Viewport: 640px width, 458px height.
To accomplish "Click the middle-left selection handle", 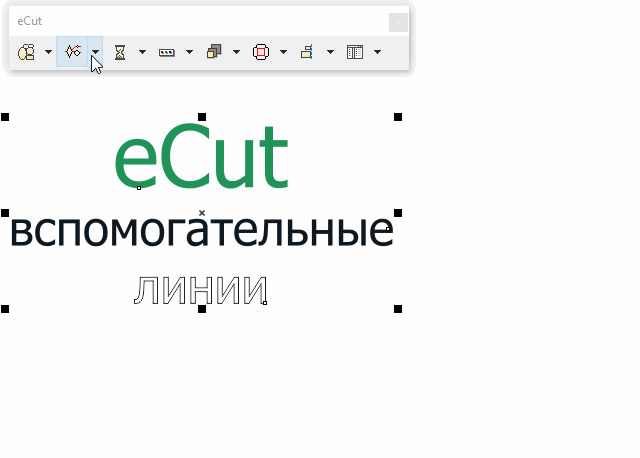I will coord(5,213).
